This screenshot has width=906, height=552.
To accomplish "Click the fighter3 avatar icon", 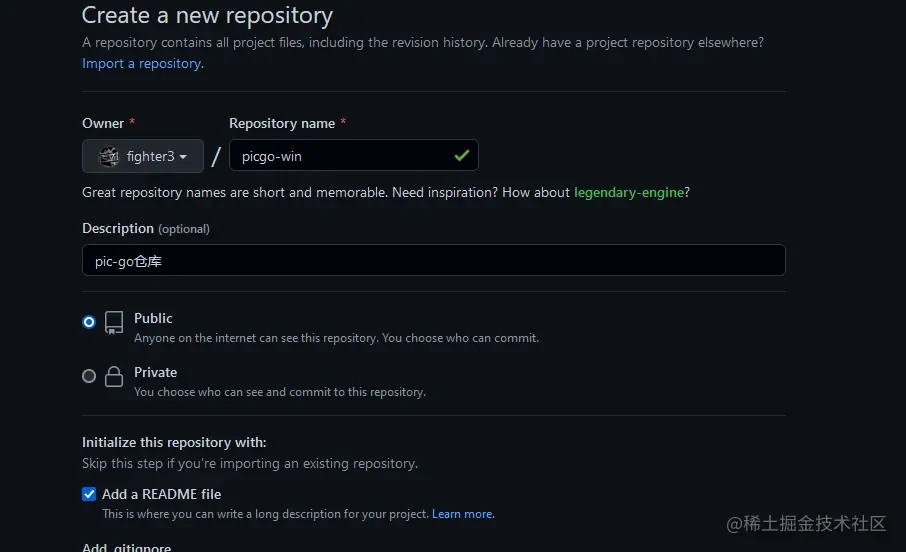I will pyautogui.click(x=109, y=157).
